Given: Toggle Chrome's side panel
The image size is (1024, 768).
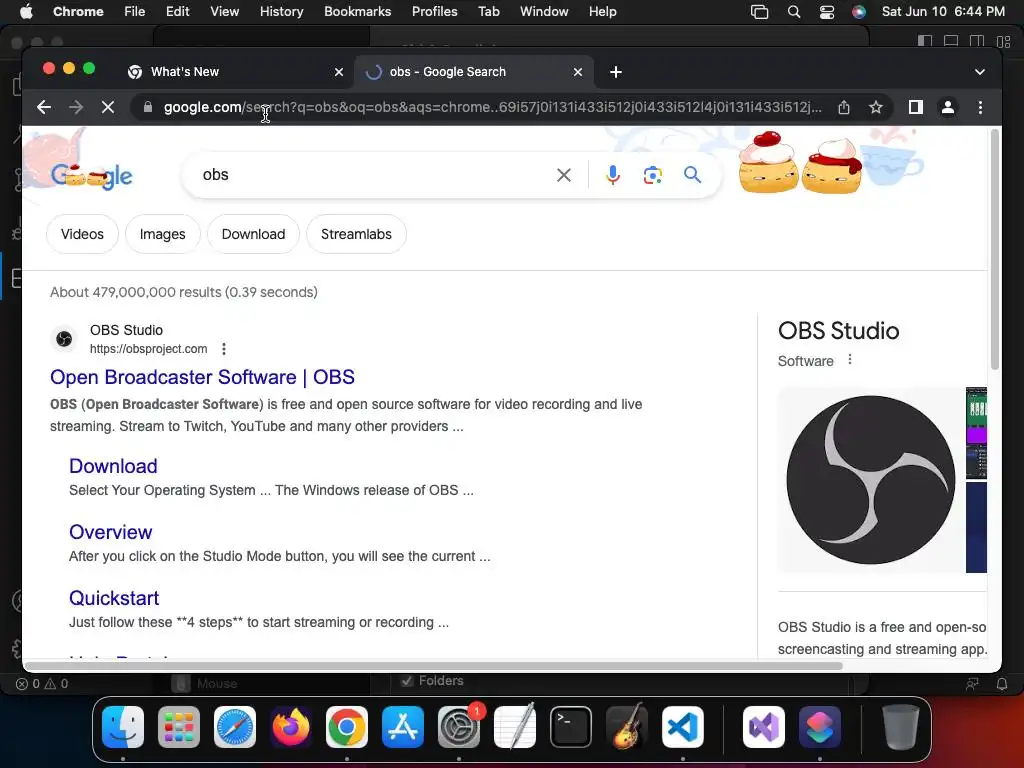Looking at the screenshot, I should (x=916, y=107).
